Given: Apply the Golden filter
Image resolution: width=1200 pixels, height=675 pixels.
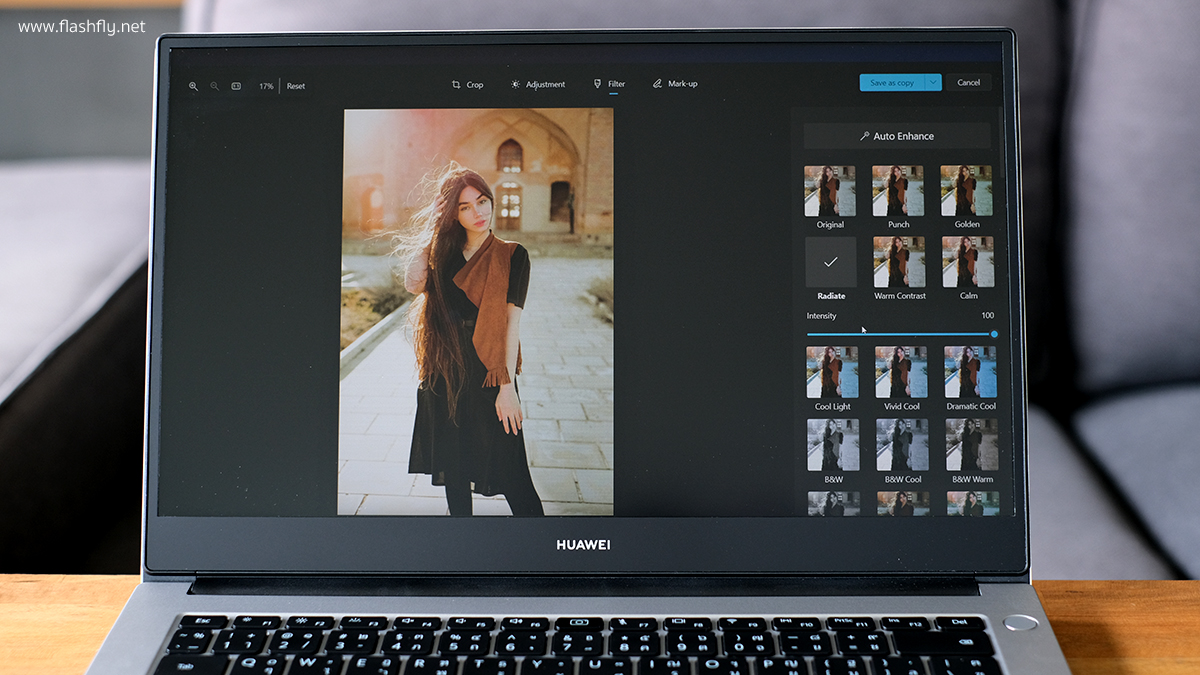Looking at the screenshot, I should (967, 191).
